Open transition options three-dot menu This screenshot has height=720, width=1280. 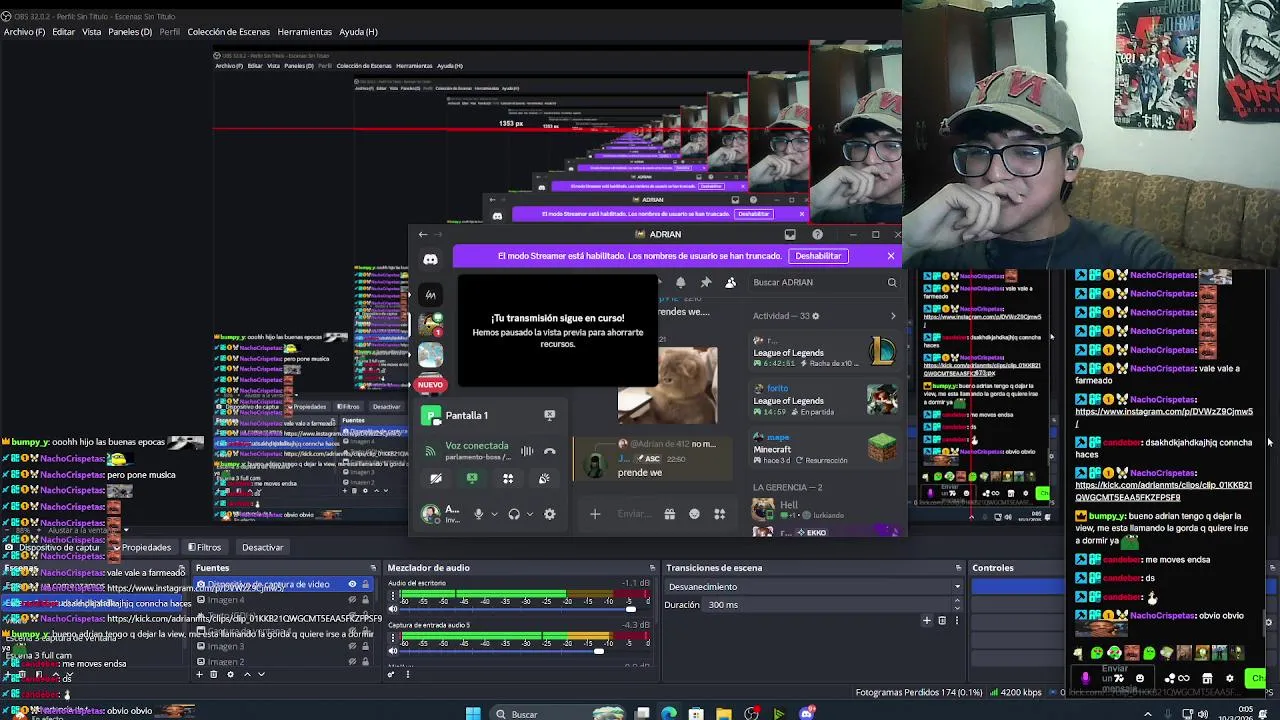[956, 620]
